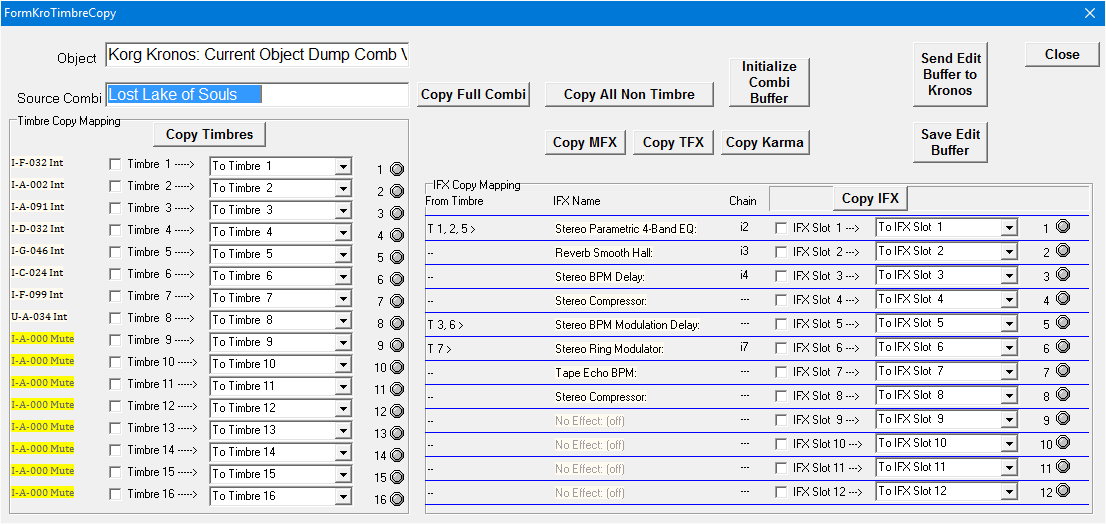The image size is (1106, 524).
Task: Click the Object text field
Action: tap(257, 54)
